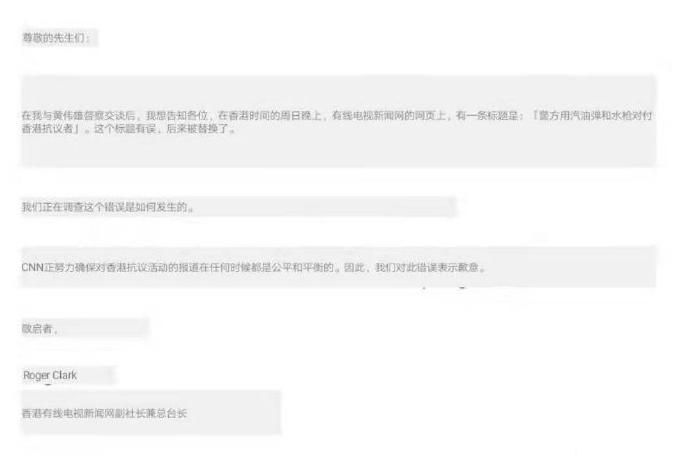Click the words 香港抗议者 on second line
The image size is (686, 465).
point(47,129)
